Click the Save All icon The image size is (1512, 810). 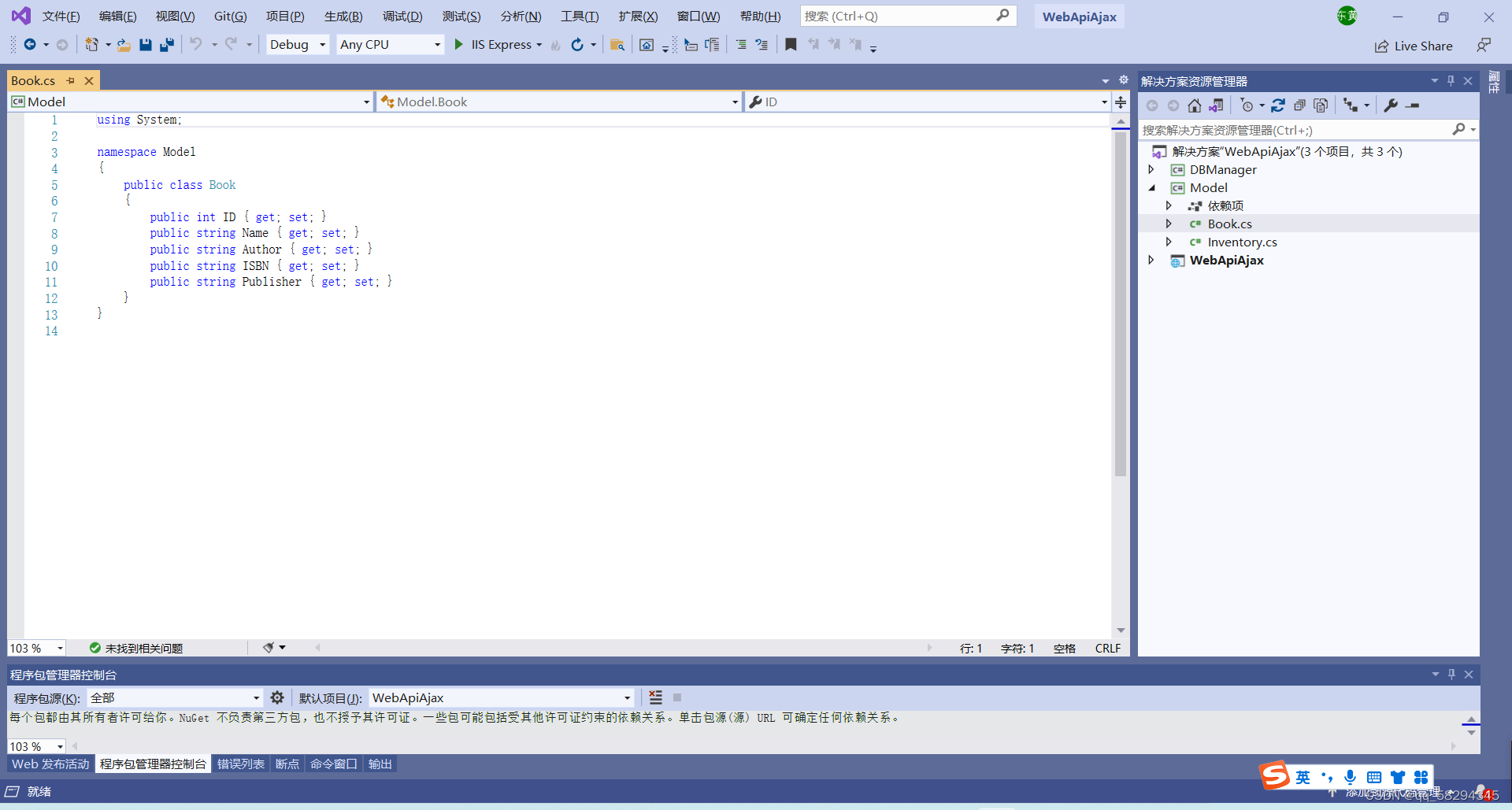(166, 45)
